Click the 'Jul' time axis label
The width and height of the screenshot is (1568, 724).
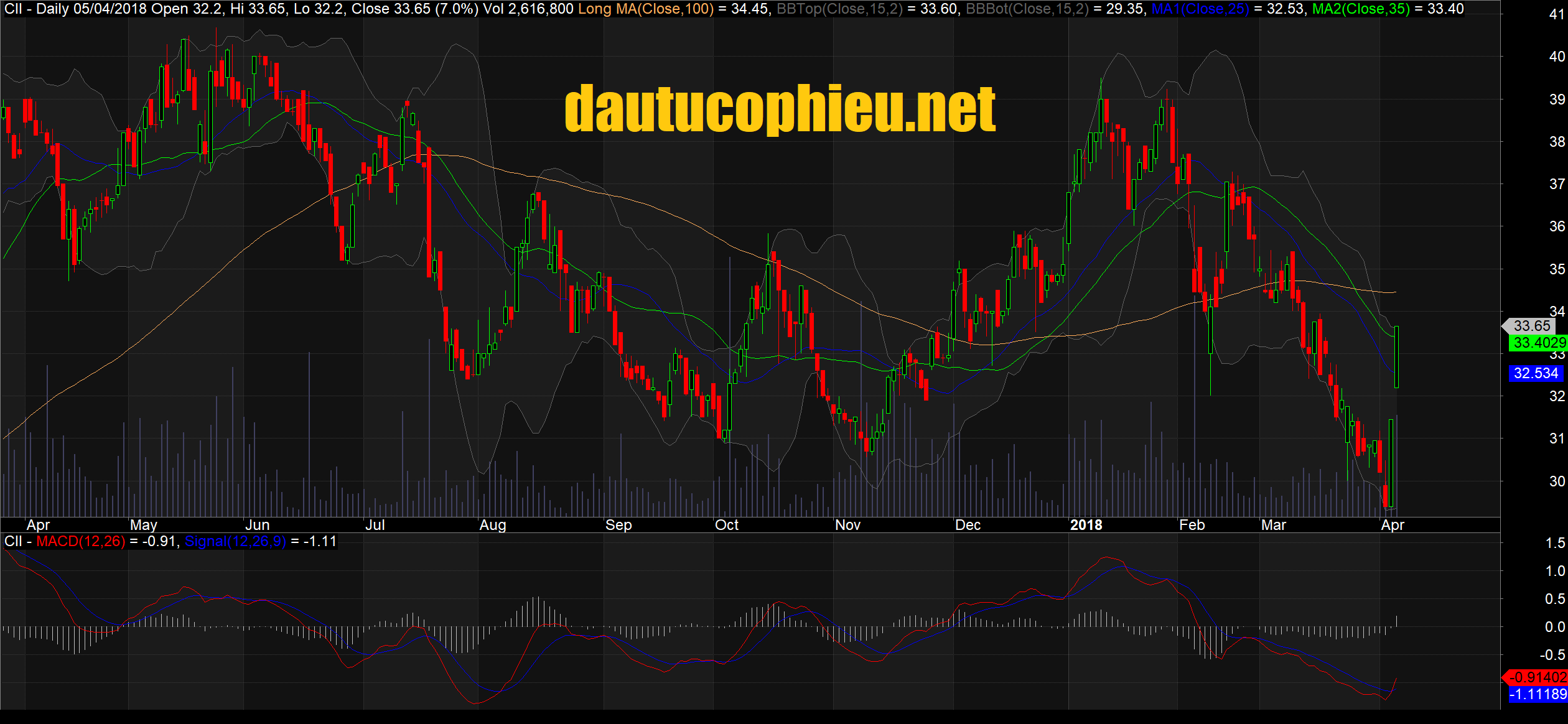tap(375, 525)
